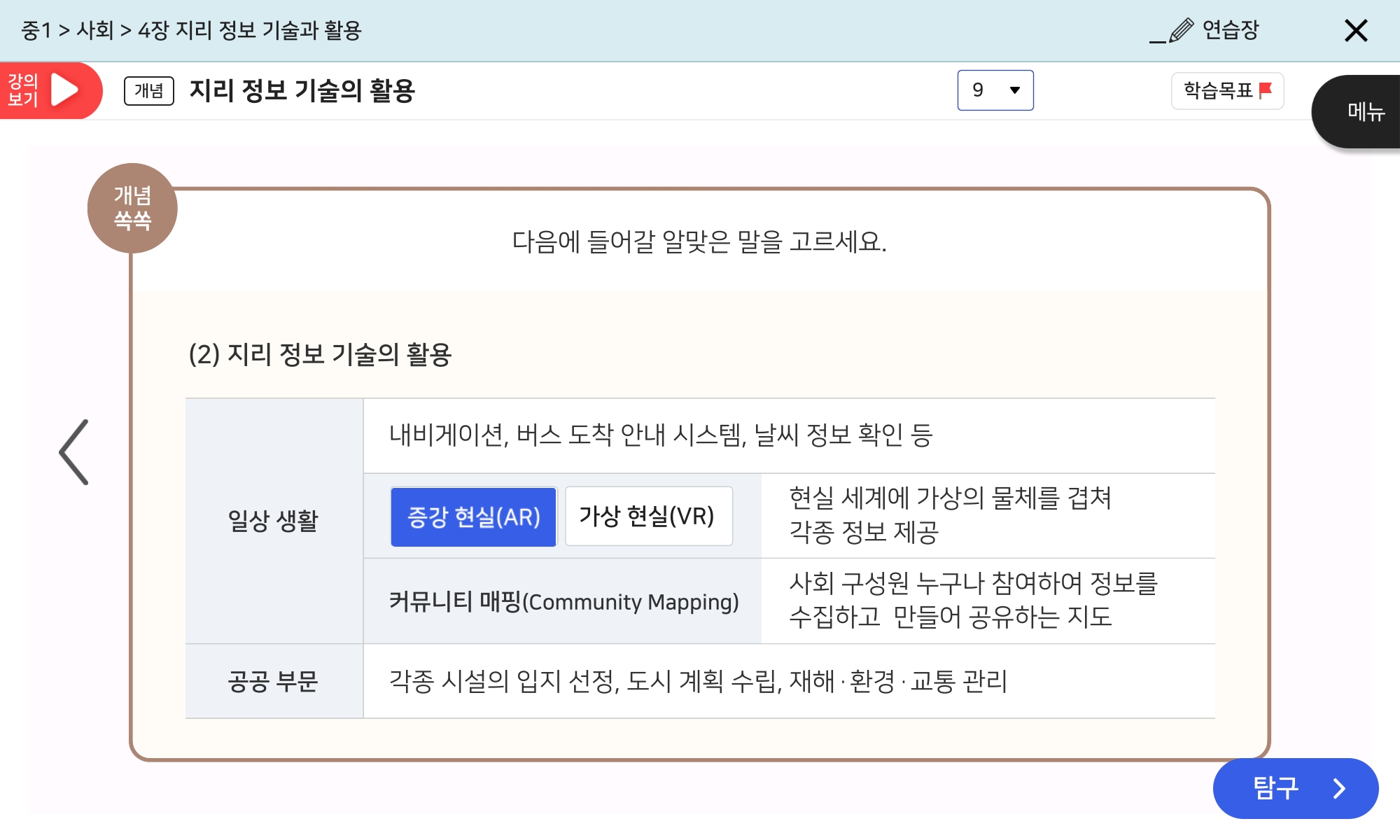Click title 지리 정보 기술의 활용

coord(302,91)
